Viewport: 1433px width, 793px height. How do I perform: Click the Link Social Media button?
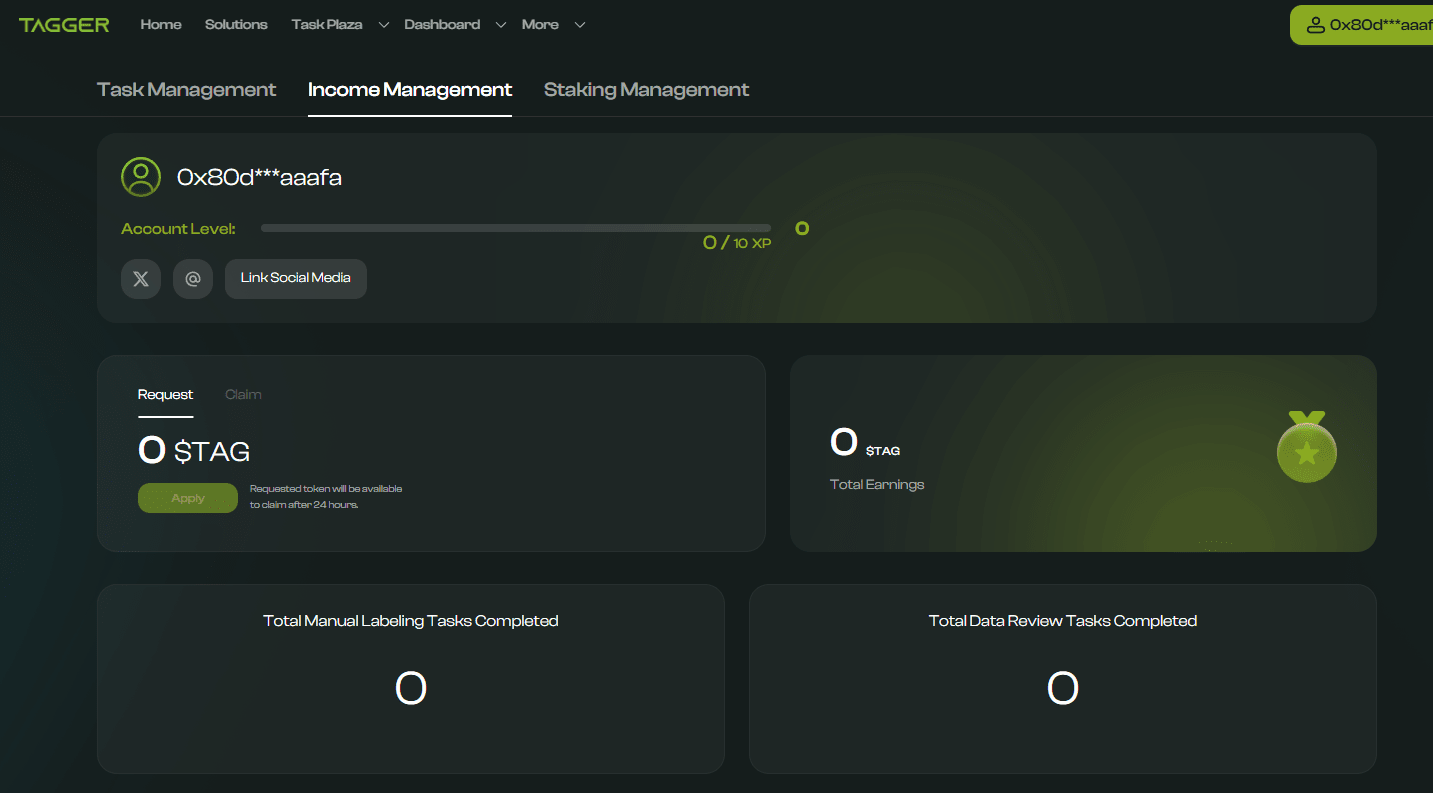(x=296, y=279)
